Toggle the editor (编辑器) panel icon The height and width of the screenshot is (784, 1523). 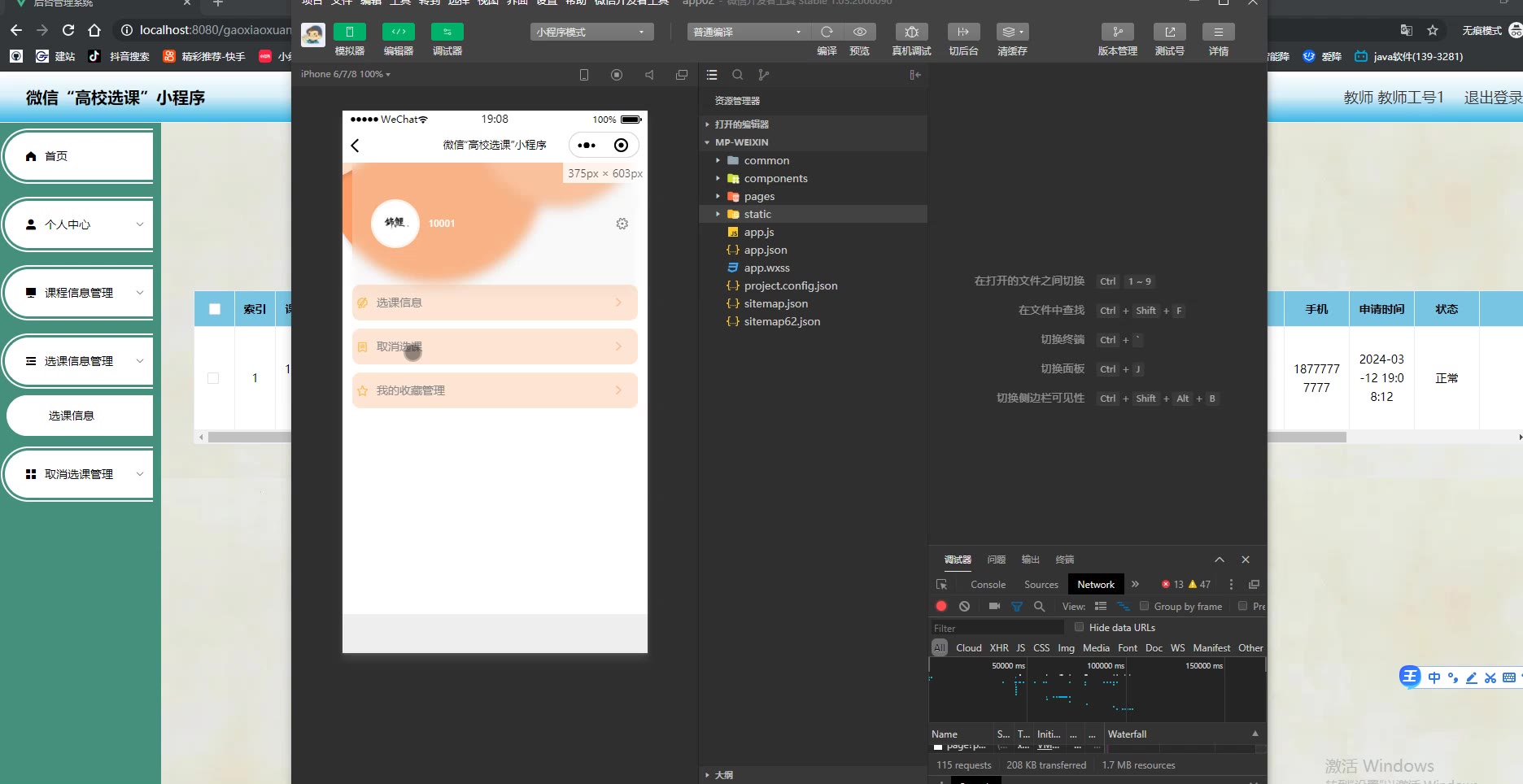[x=398, y=33]
